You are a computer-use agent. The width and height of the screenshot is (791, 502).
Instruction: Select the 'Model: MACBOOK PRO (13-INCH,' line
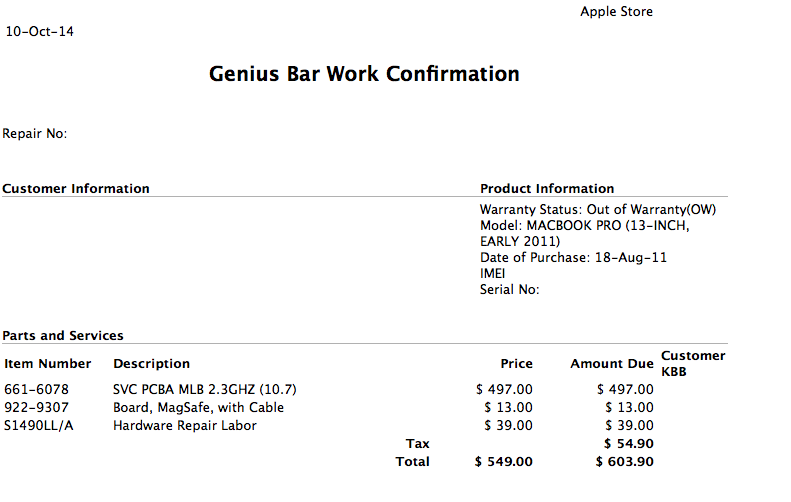pyautogui.click(x=584, y=225)
